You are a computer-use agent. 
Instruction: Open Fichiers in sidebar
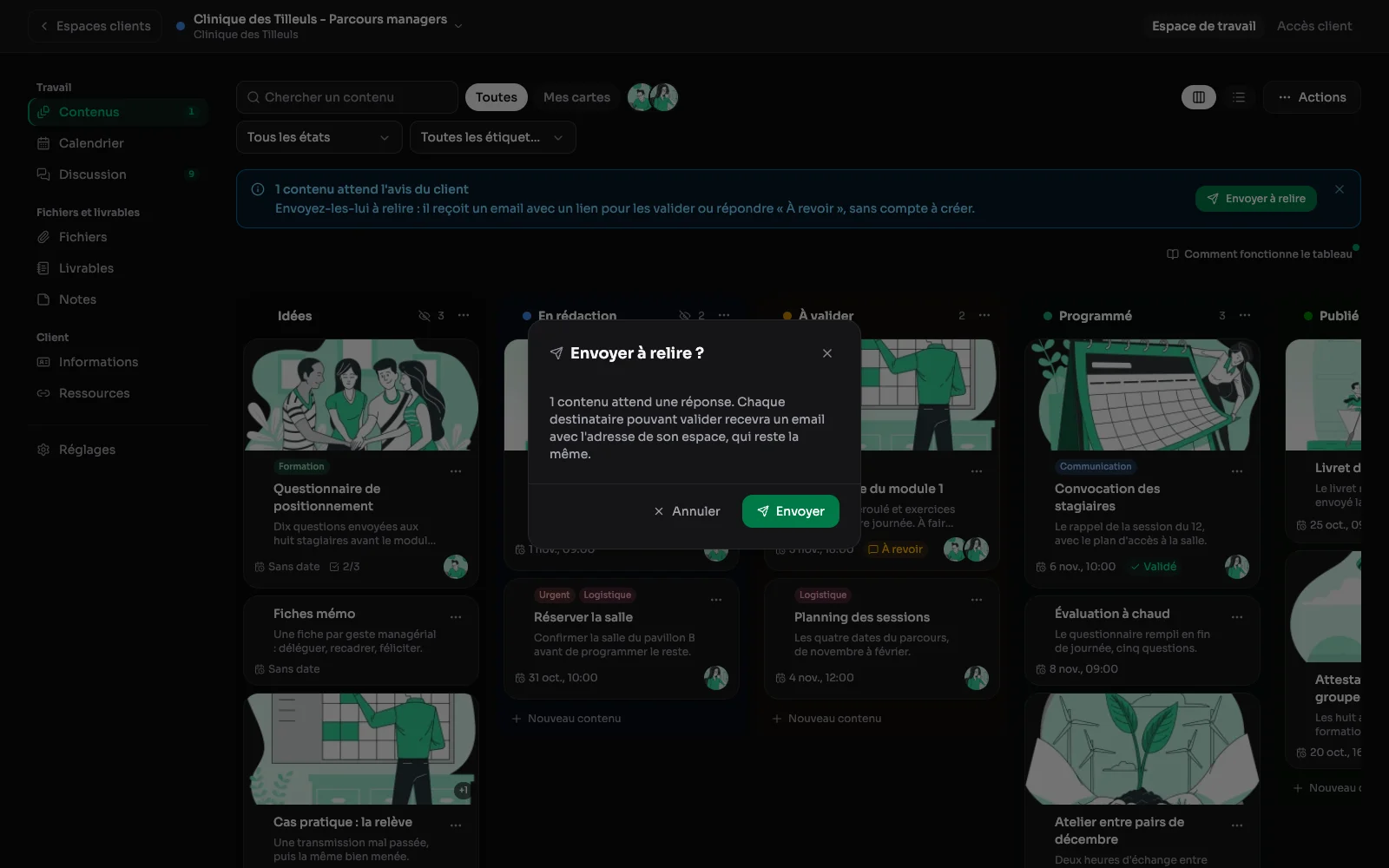point(118,237)
